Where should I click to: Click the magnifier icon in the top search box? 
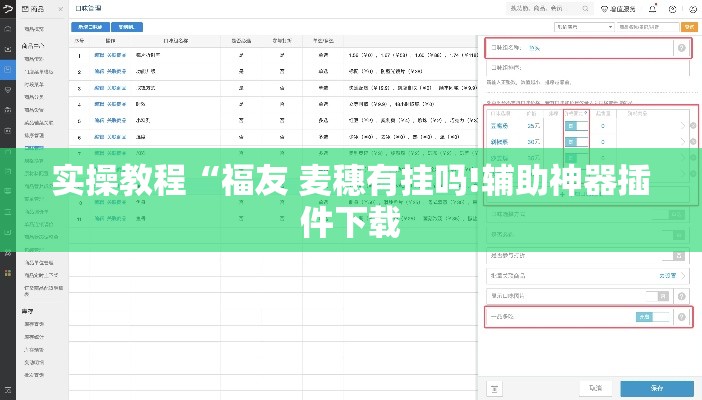click(585, 9)
